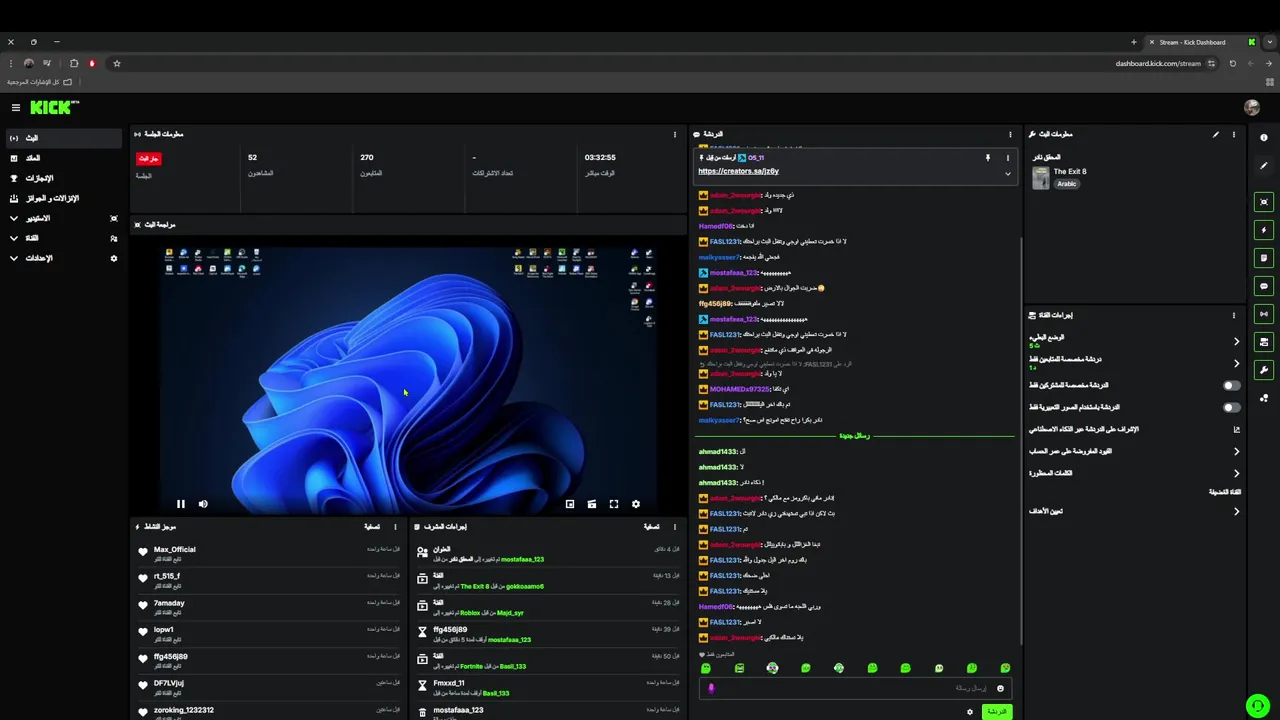
Task: Enter fullscreen in the stream preview player
Action: pyautogui.click(x=614, y=504)
